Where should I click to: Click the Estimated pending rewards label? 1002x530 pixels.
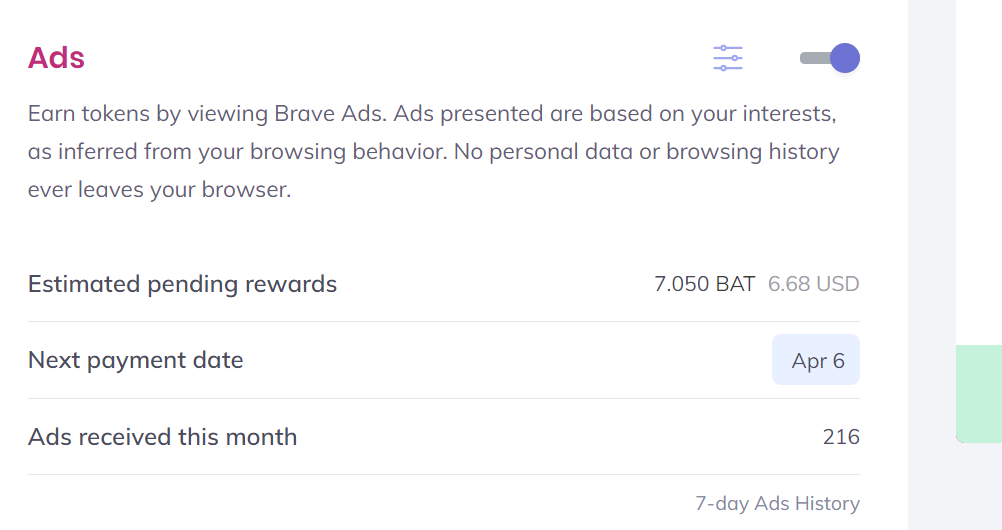[182, 284]
